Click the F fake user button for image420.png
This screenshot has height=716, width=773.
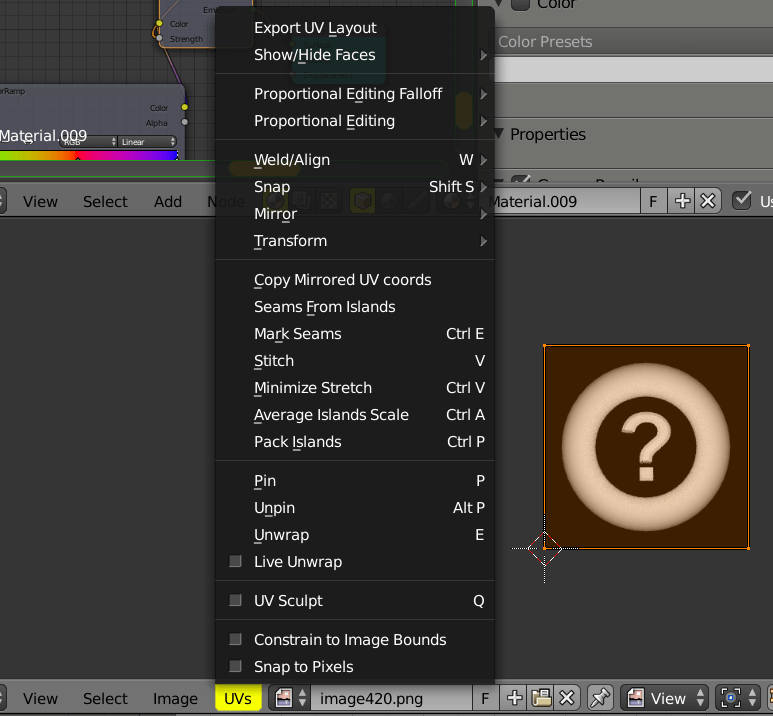tap(485, 698)
